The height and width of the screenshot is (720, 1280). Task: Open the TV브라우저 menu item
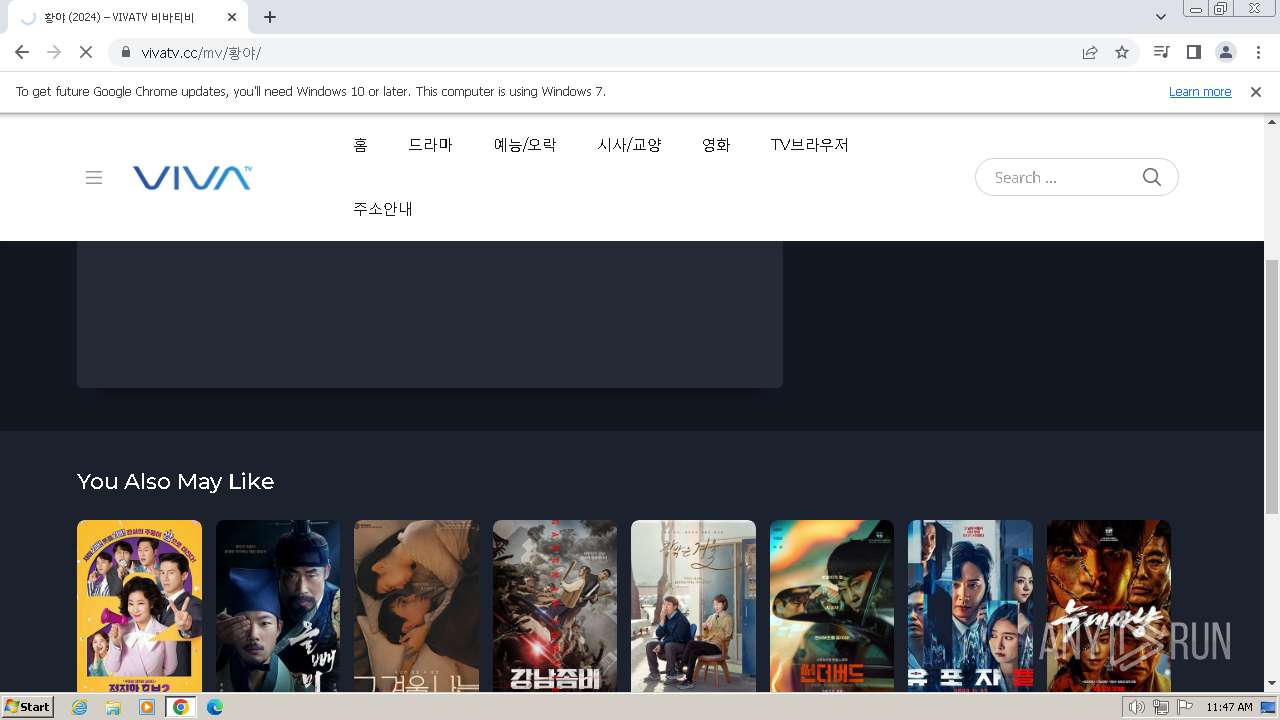pyautogui.click(x=809, y=145)
